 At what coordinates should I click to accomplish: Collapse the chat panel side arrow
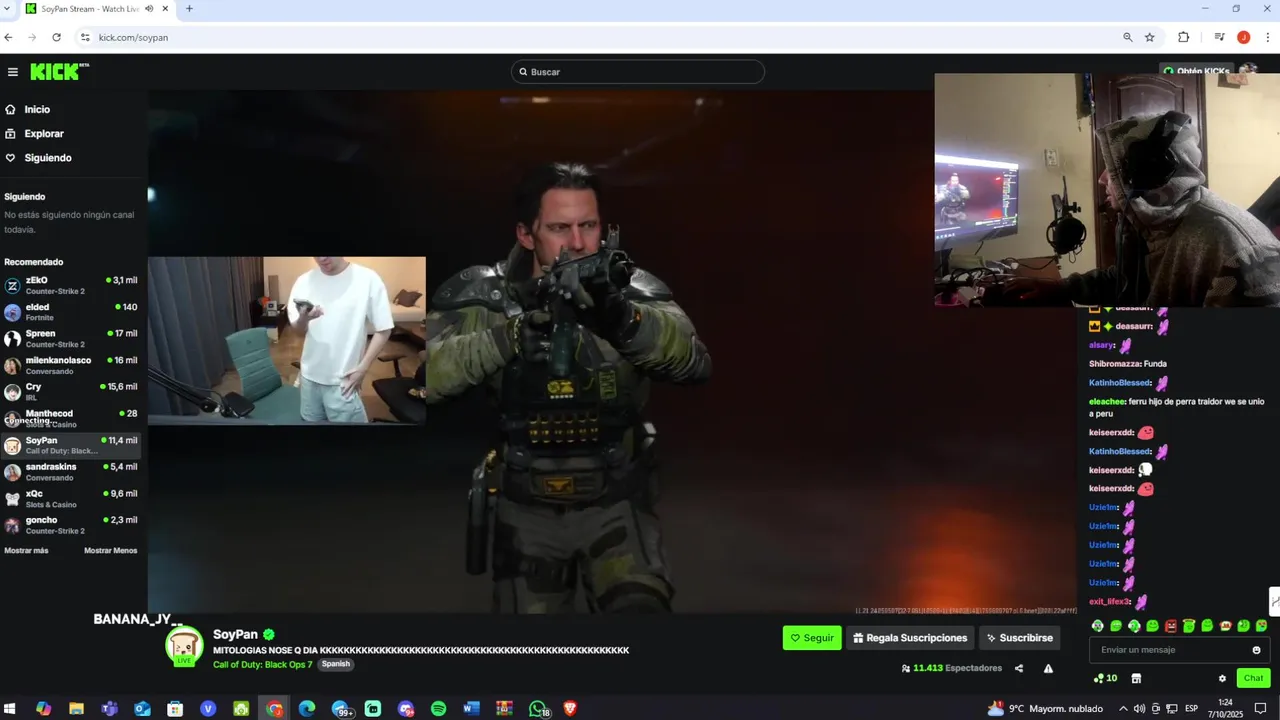point(1275,600)
